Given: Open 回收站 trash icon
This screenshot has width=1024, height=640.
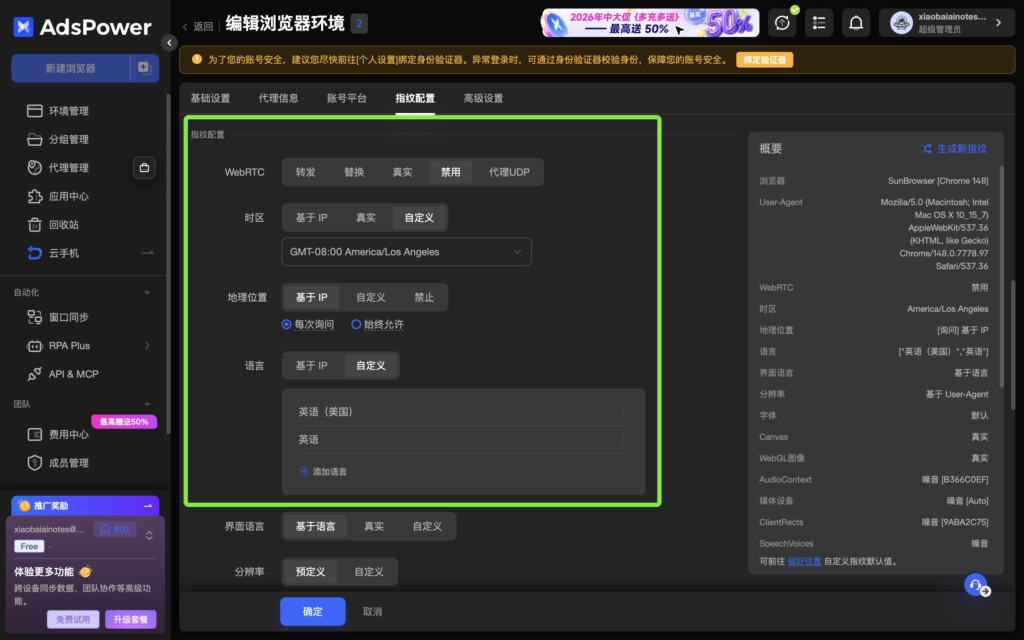Looking at the screenshot, I should (35, 225).
